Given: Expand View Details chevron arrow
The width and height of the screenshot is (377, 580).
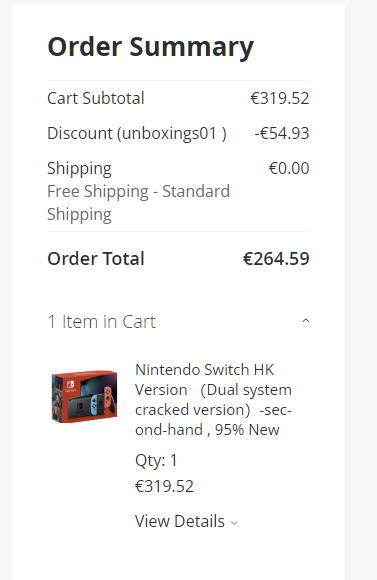Looking at the screenshot, I should 234,523.
